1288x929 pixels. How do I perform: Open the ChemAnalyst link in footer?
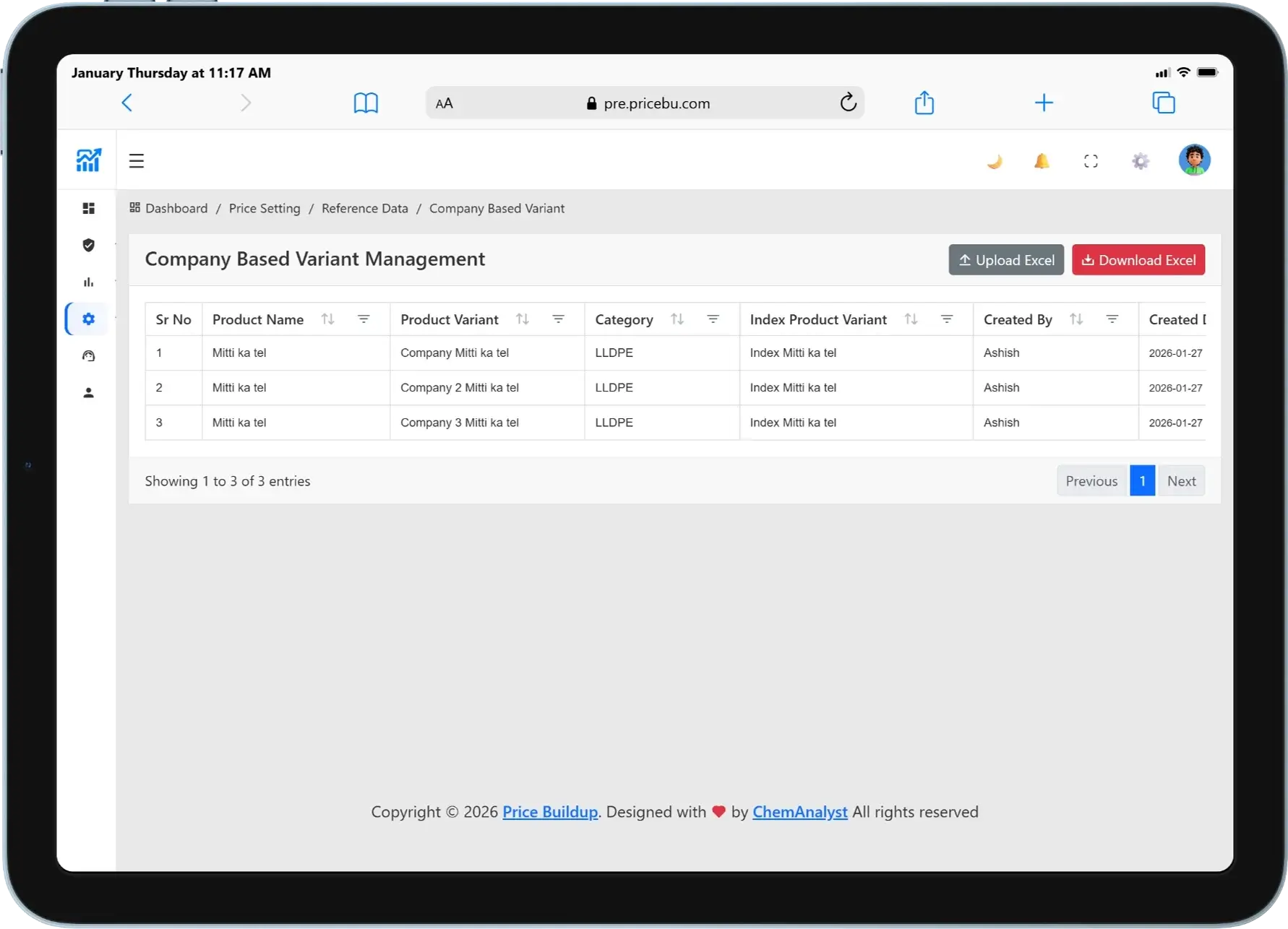point(799,812)
